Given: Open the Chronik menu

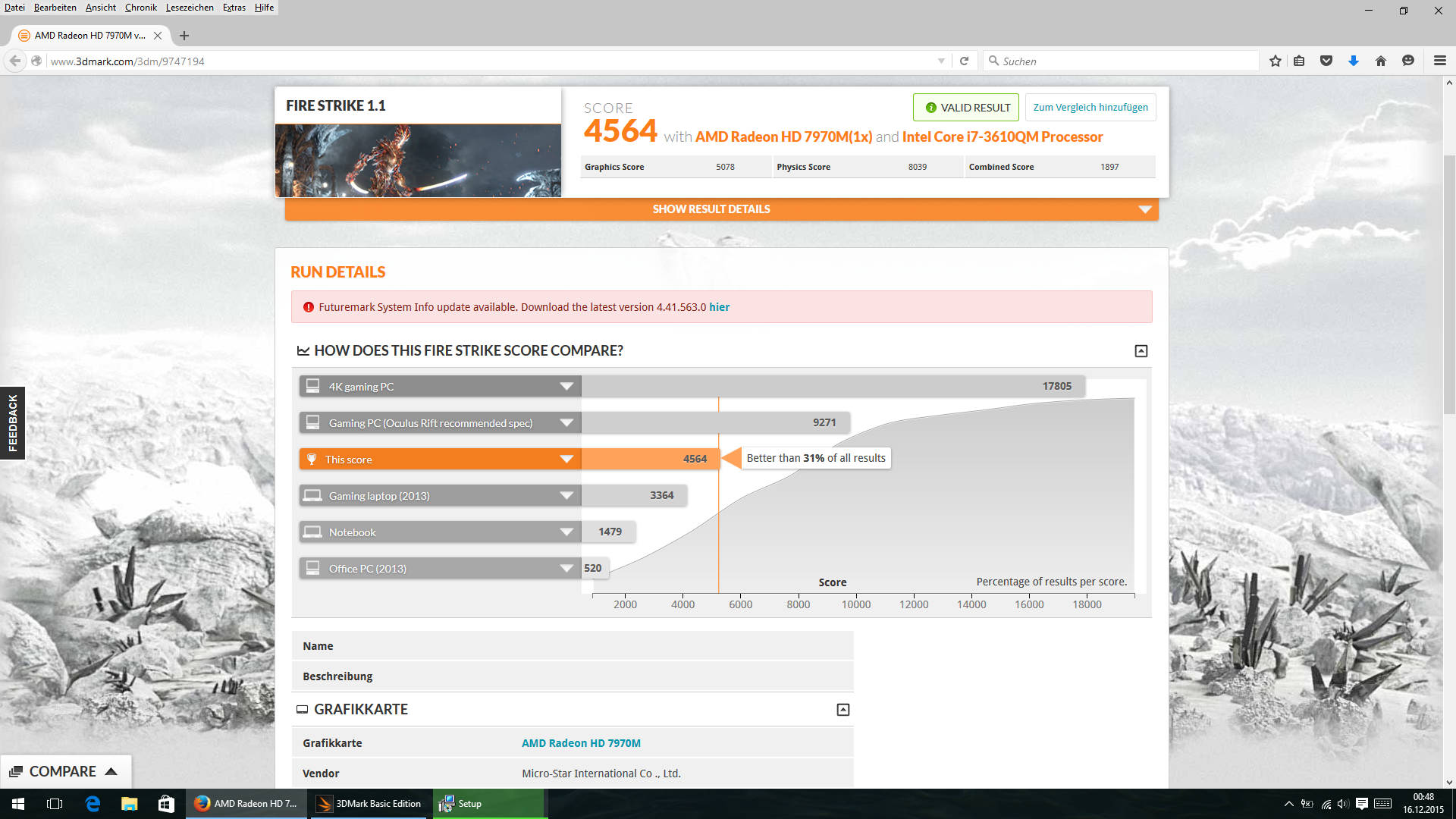Looking at the screenshot, I should 141,8.
